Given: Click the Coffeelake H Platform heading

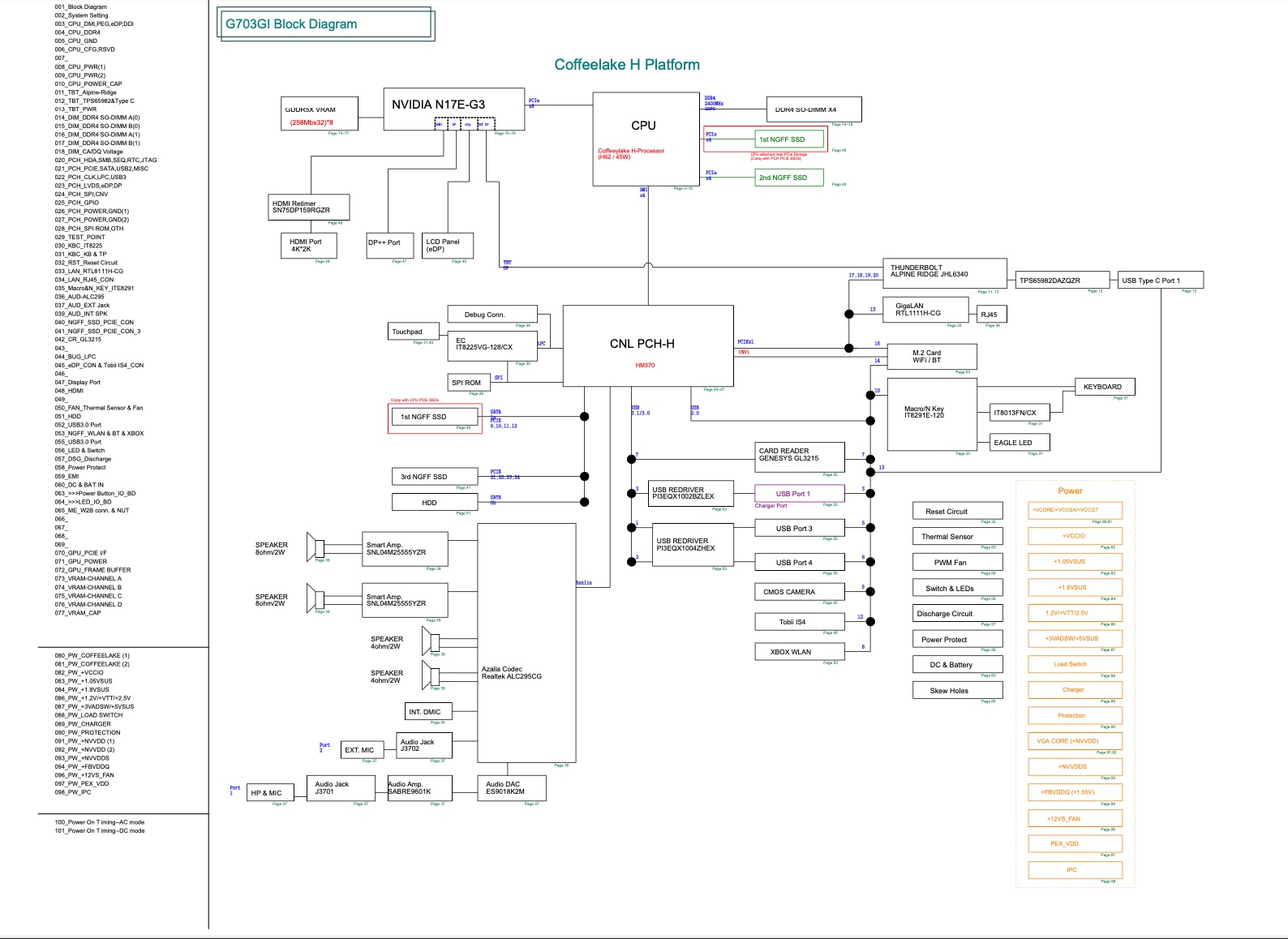Looking at the screenshot, I should click(x=627, y=65).
